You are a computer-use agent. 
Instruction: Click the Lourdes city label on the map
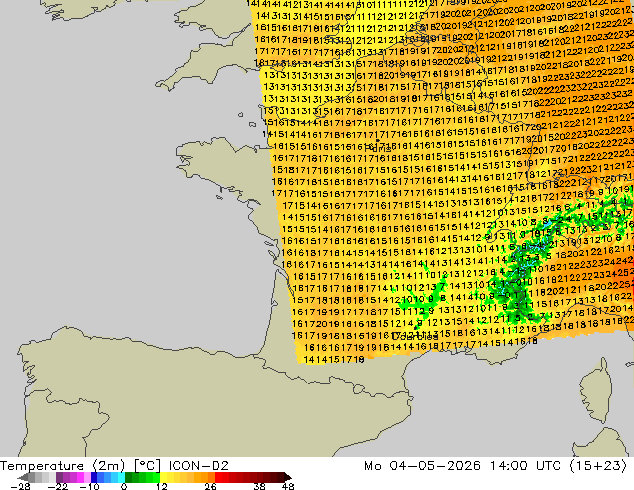[x=415, y=336]
